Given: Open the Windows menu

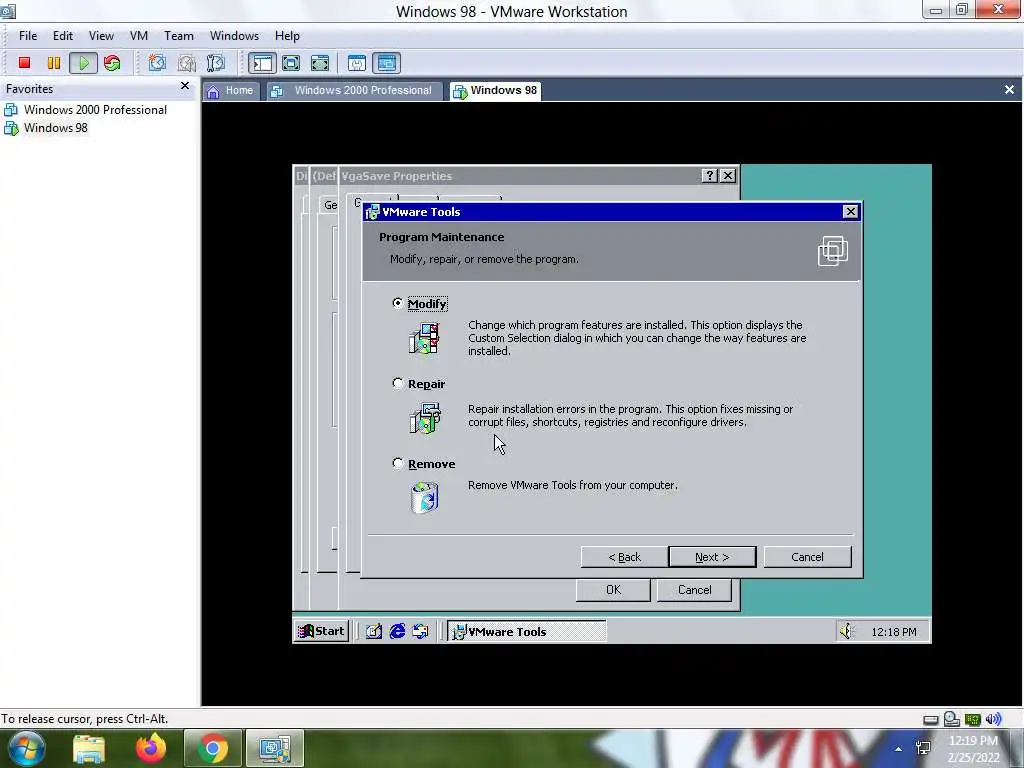Looking at the screenshot, I should tap(234, 36).
